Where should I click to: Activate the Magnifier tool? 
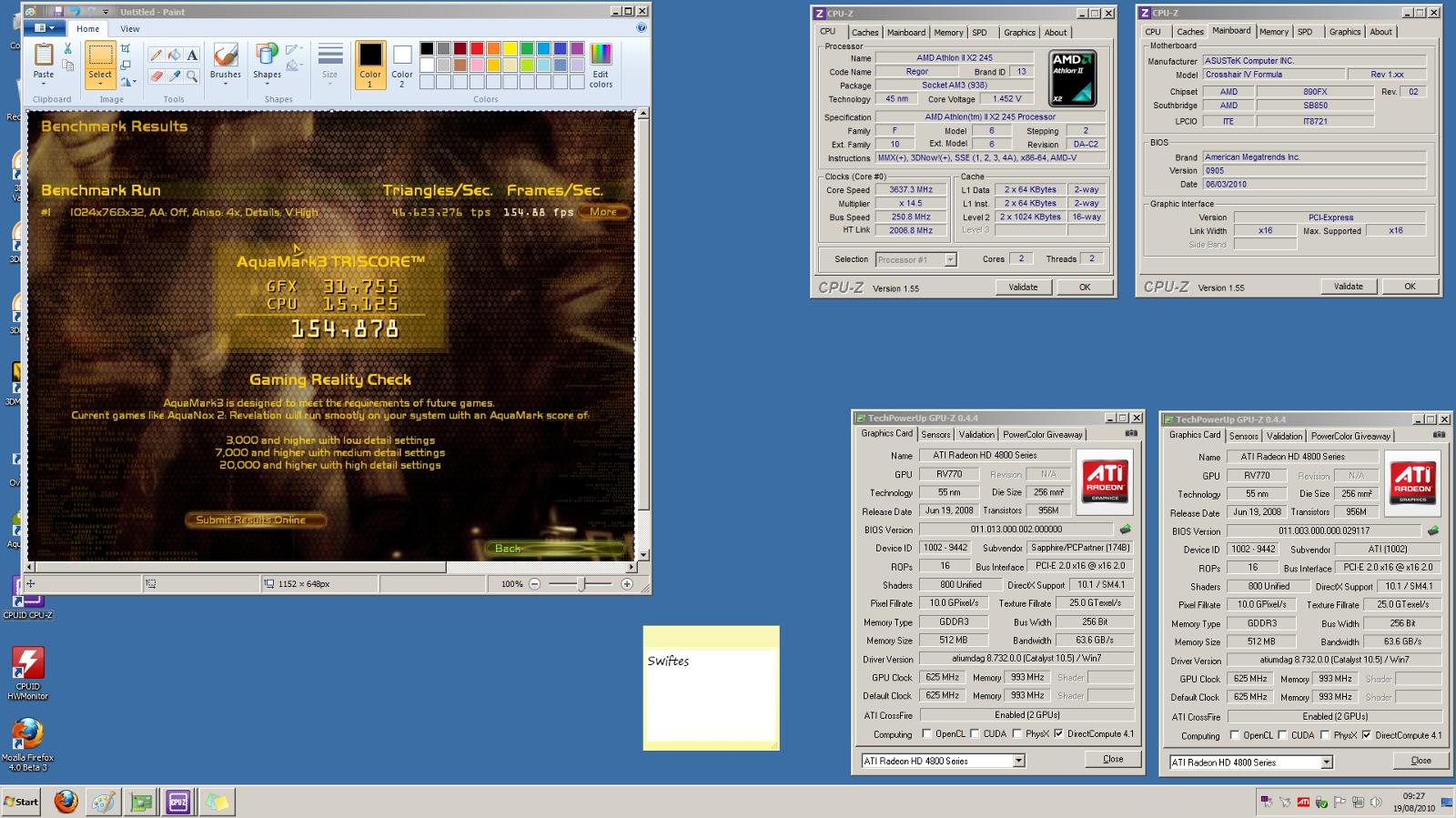pyautogui.click(x=192, y=76)
